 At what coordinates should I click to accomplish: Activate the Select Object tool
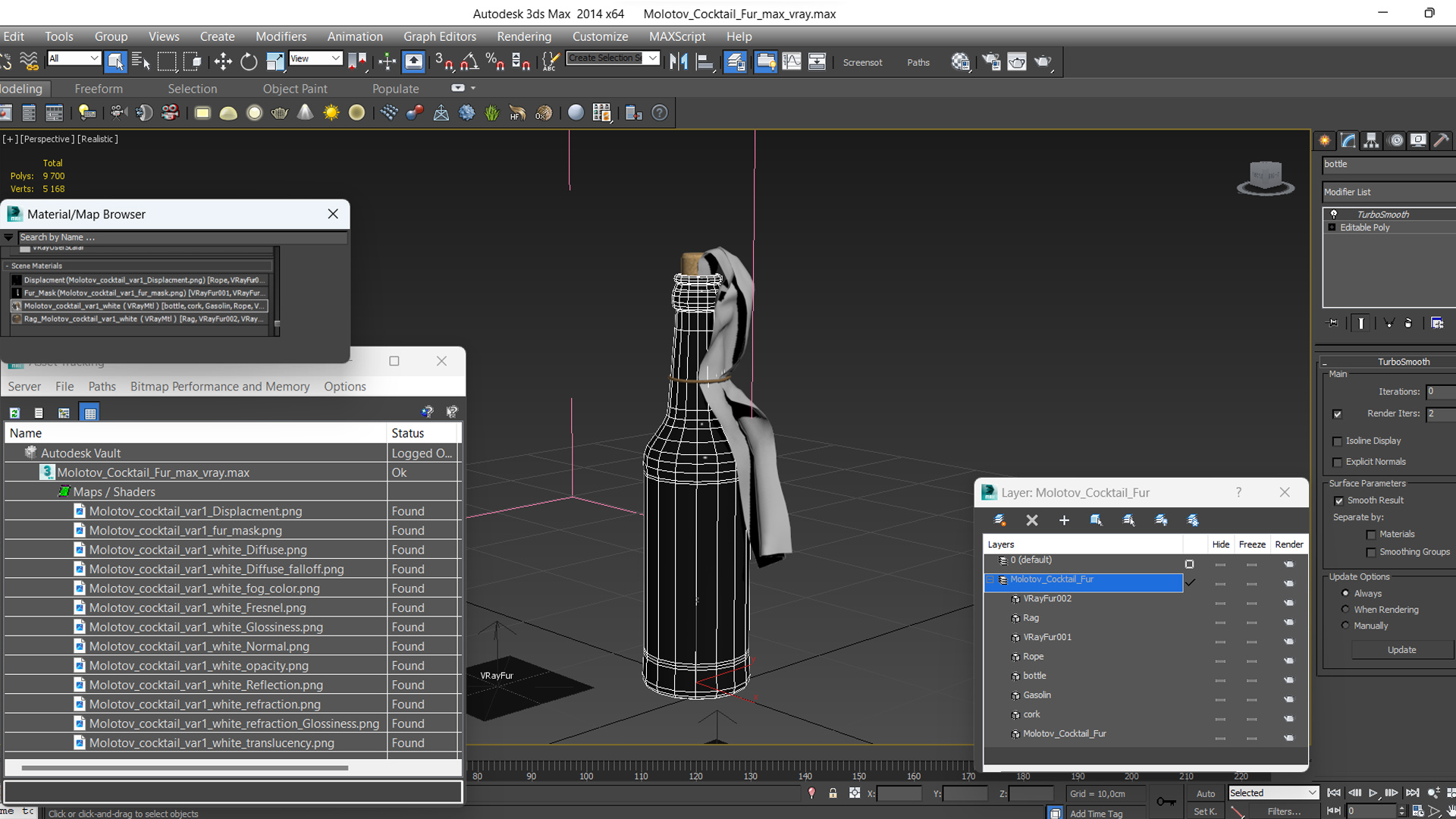(115, 61)
